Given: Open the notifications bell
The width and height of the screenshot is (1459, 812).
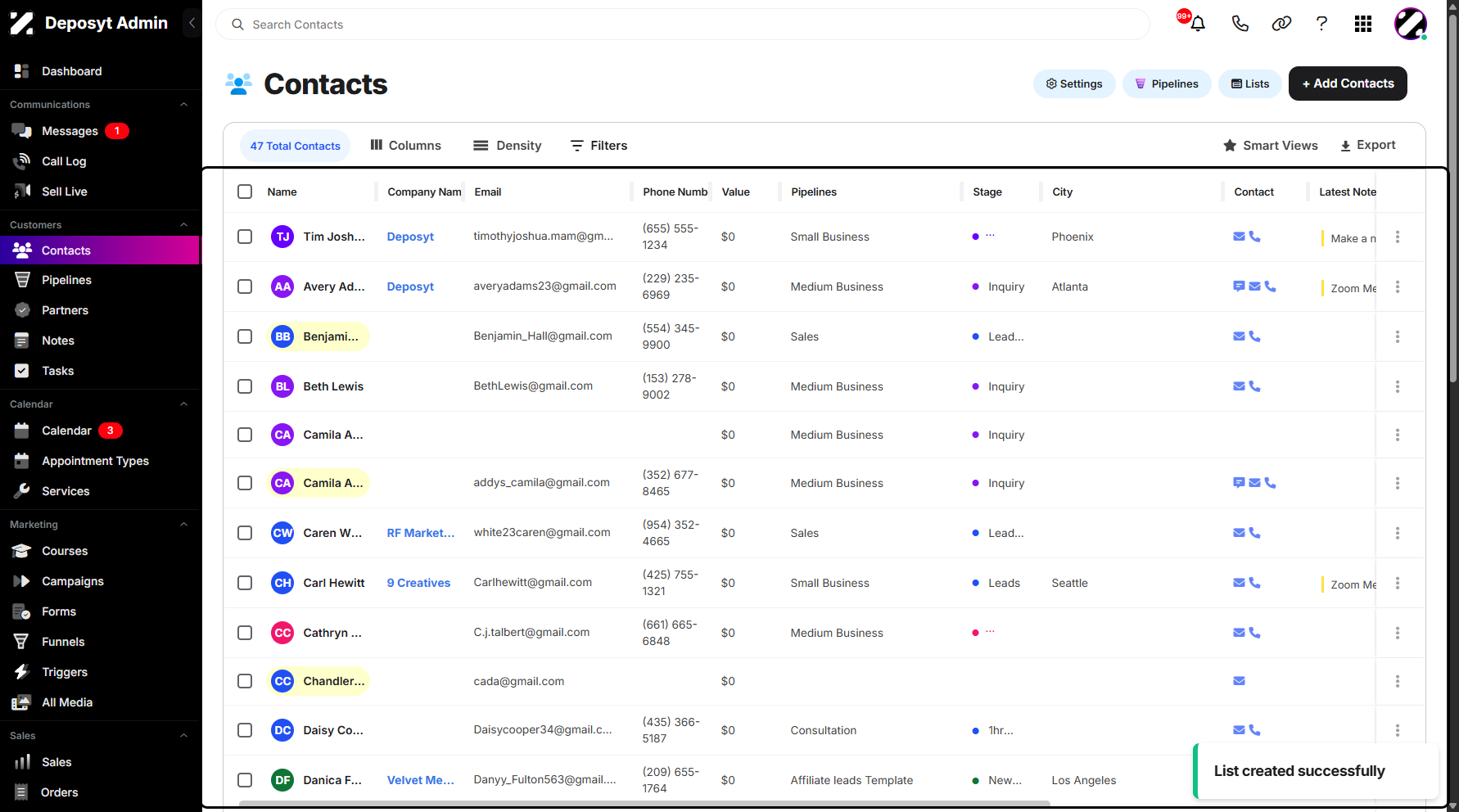Looking at the screenshot, I should (x=1198, y=24).
